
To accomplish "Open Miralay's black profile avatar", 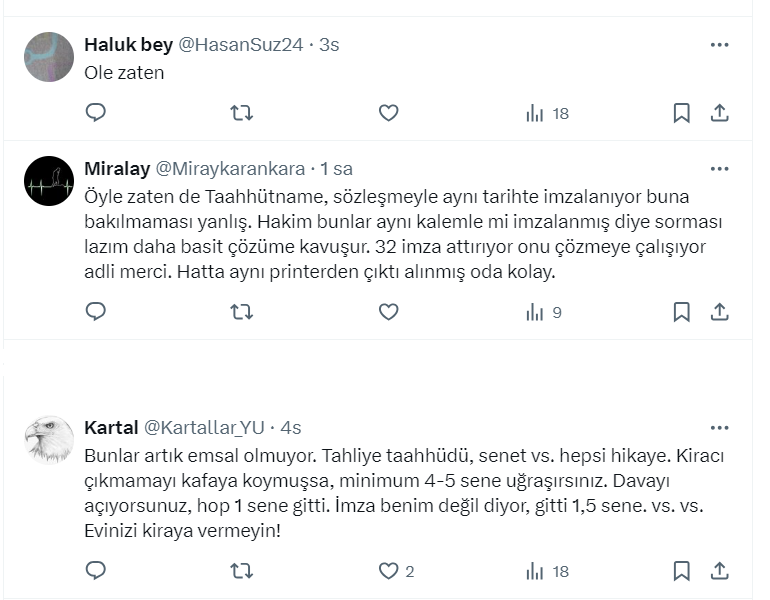I will (49, 181).
